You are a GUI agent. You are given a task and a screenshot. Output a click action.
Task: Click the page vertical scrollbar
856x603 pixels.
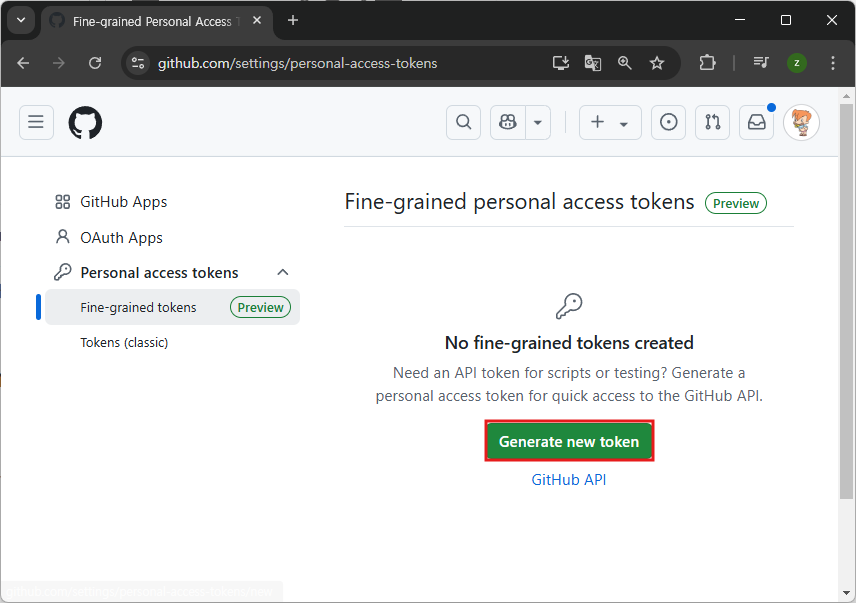846,301
